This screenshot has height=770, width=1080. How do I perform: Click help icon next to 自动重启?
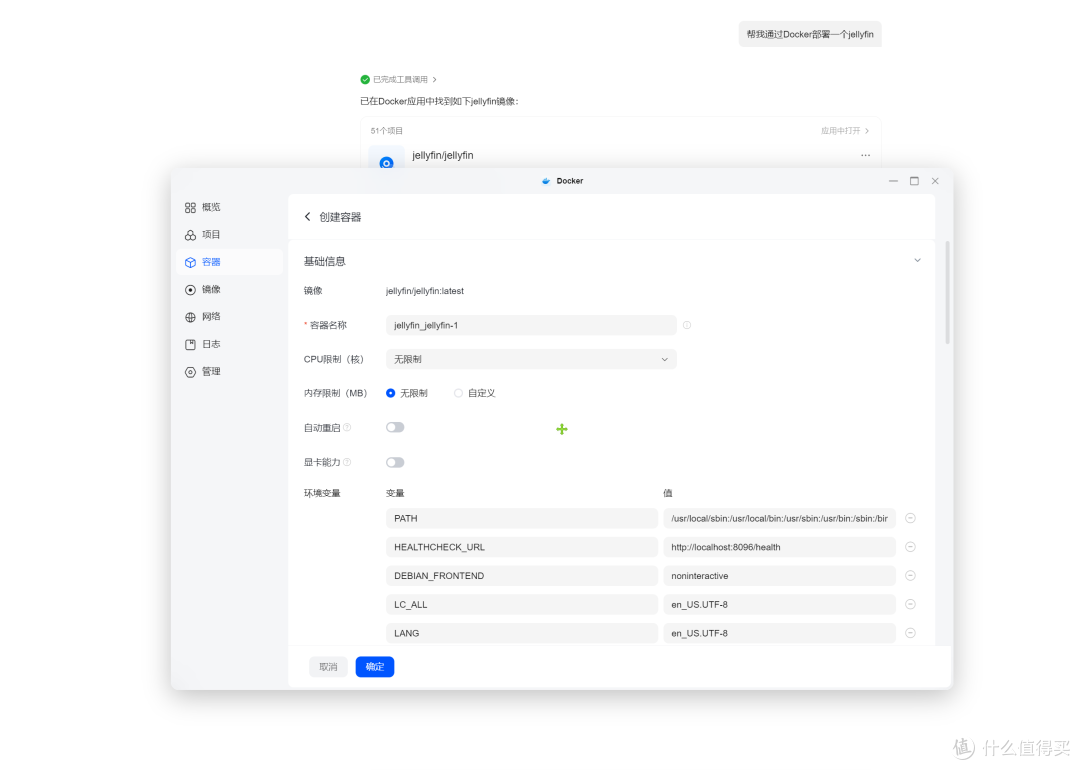click(x=347, y=428)
